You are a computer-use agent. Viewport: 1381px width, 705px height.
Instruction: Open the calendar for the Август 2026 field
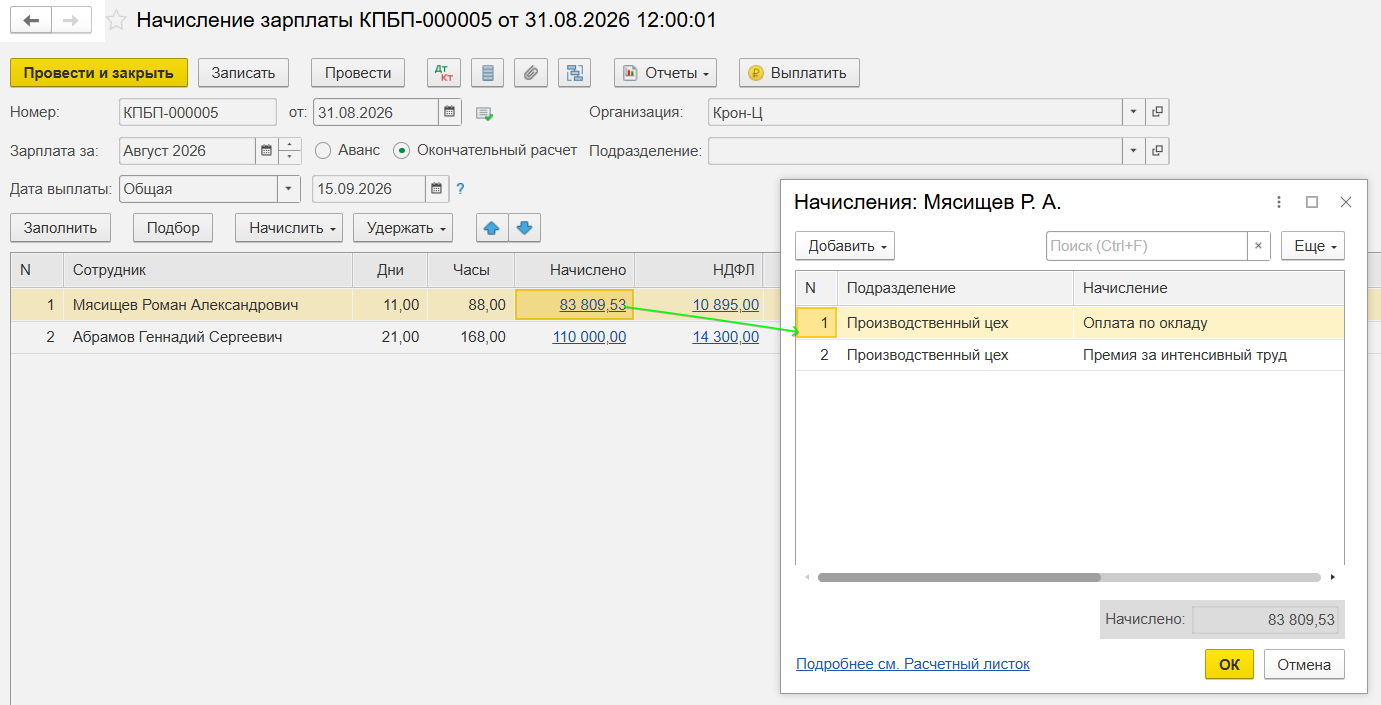pos(266,151)
